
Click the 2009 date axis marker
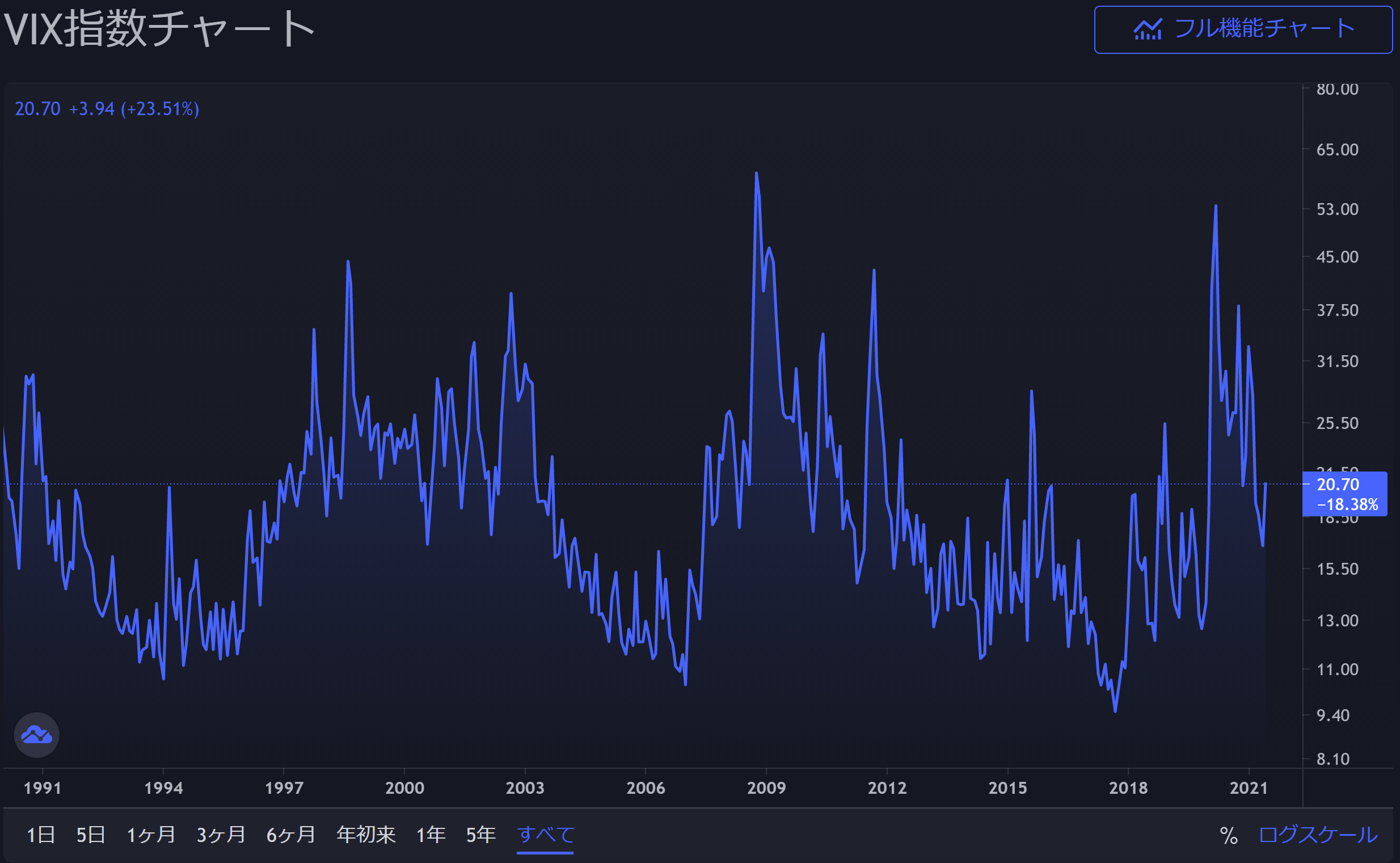(x=766, y=788)
